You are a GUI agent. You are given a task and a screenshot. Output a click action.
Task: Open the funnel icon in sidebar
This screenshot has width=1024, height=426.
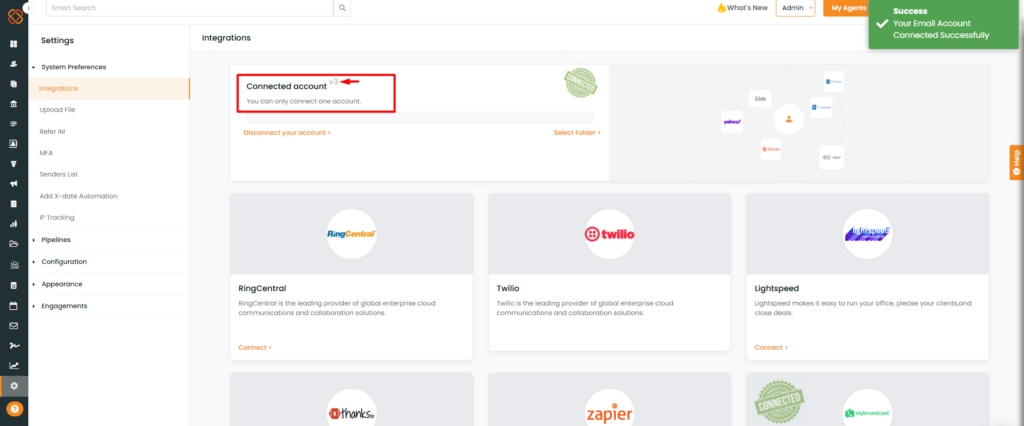[14, 164]
